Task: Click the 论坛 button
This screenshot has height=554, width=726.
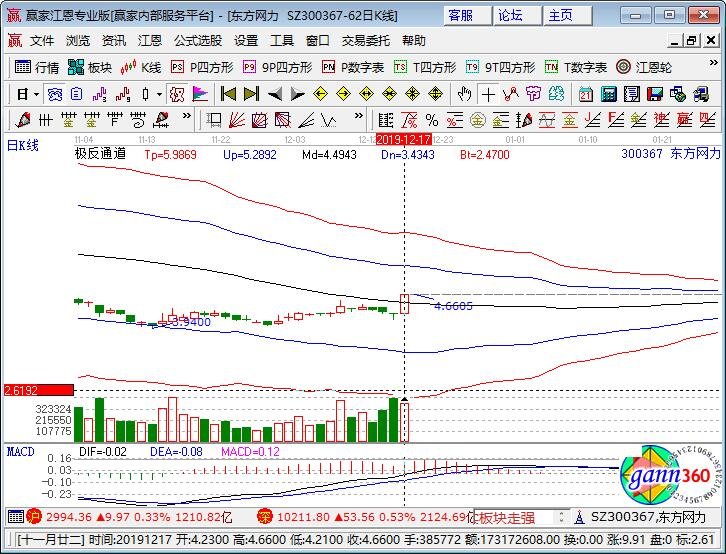Action: tap(518, 16)
